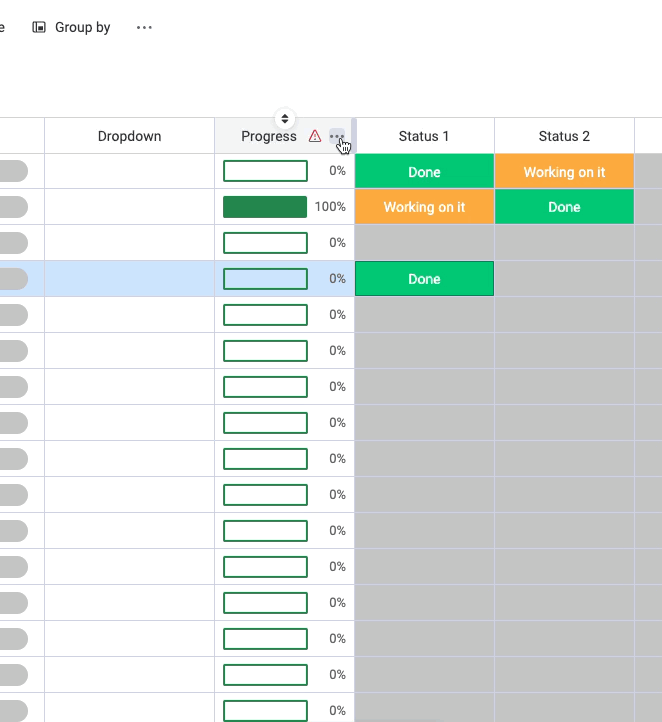Click the Dropdown column header
This screenshot has width=662, height=722.
click(x=129, y=136)
